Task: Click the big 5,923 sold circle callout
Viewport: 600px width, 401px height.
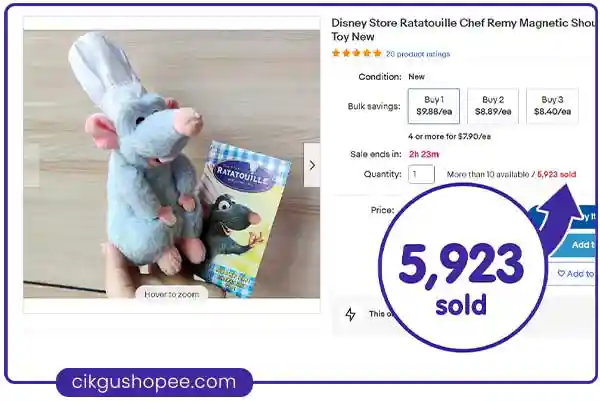Action: [461, 268]
